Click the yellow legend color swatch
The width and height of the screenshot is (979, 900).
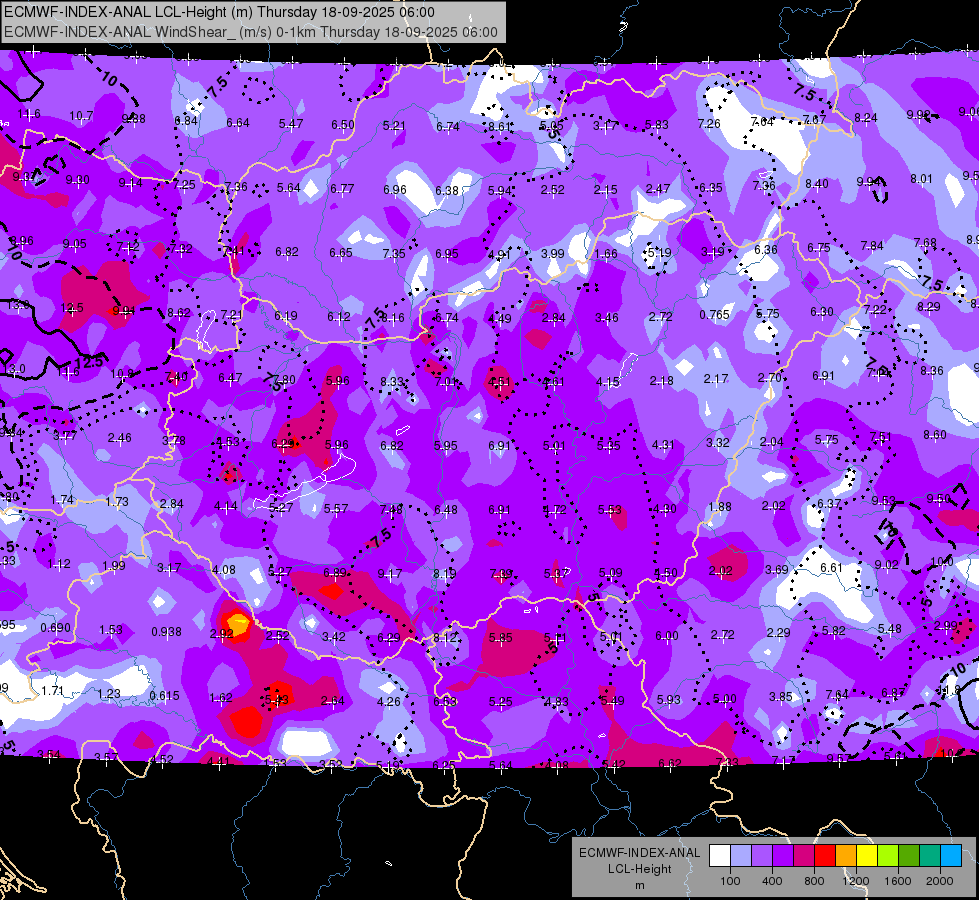pyautogui.click(x=867, y=856)
